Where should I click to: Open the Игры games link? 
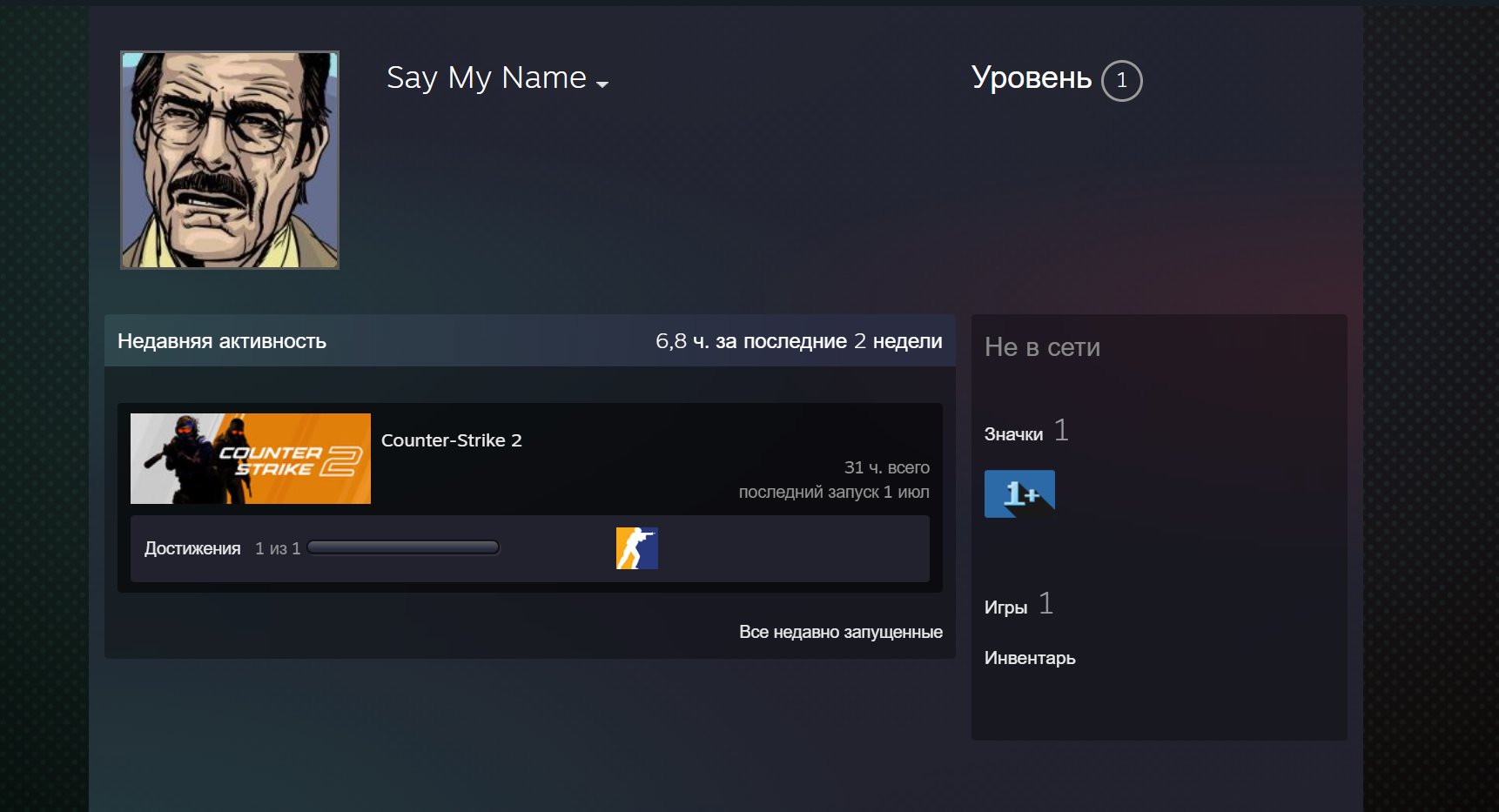coord(1005,607)
